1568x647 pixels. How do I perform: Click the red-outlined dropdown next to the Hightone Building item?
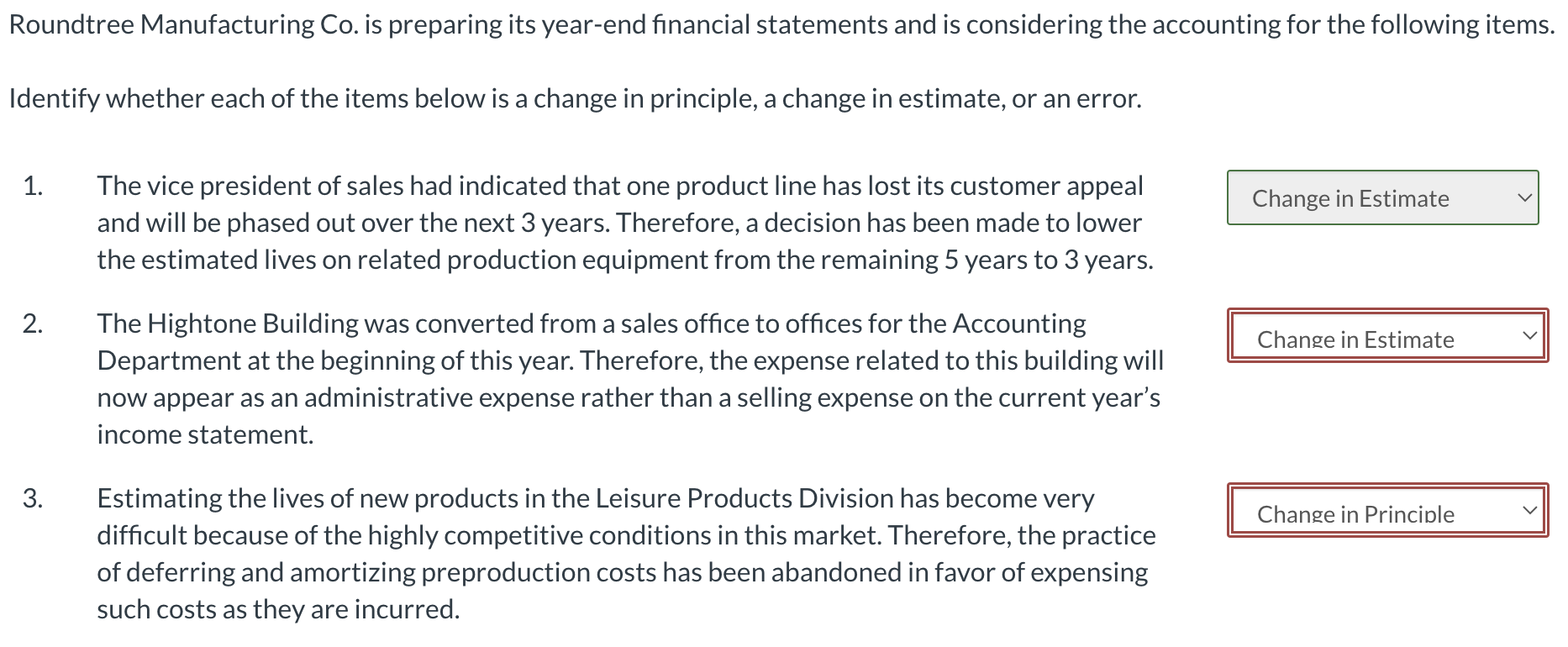pyautogui.click(x=1386, y=338)
